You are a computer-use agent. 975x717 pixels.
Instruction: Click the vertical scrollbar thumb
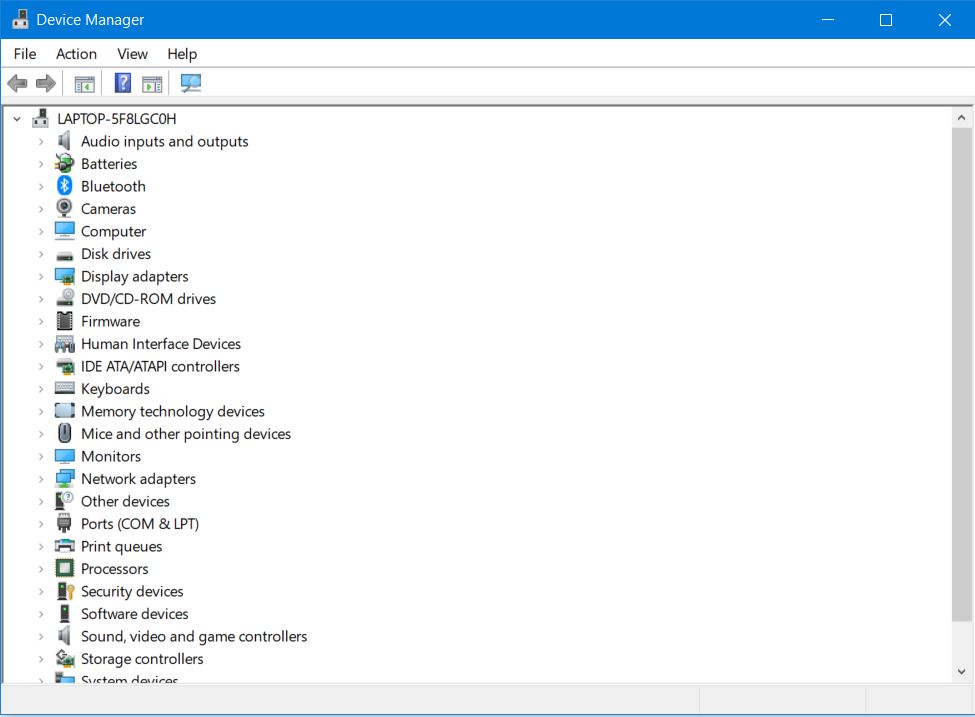coord(961,374)
